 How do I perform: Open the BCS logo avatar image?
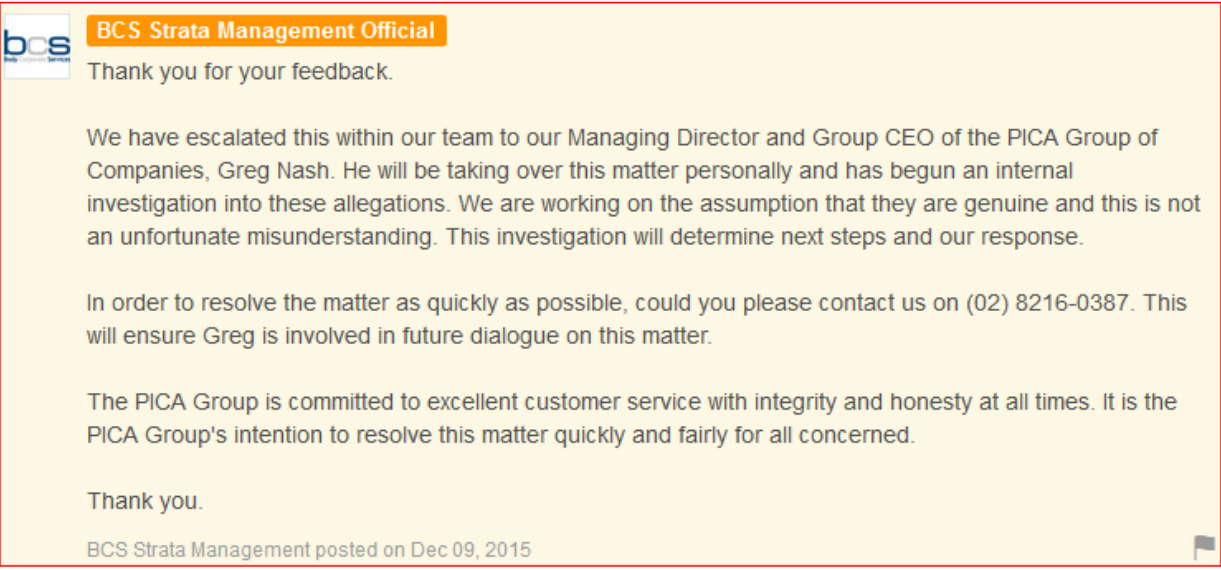(x=37, y=46)
